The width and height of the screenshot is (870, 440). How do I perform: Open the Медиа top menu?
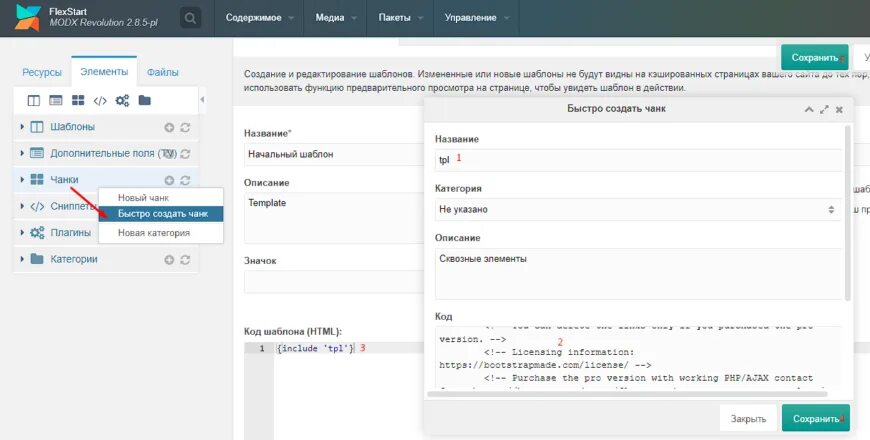pyautogui.click(x=336, y=18)
